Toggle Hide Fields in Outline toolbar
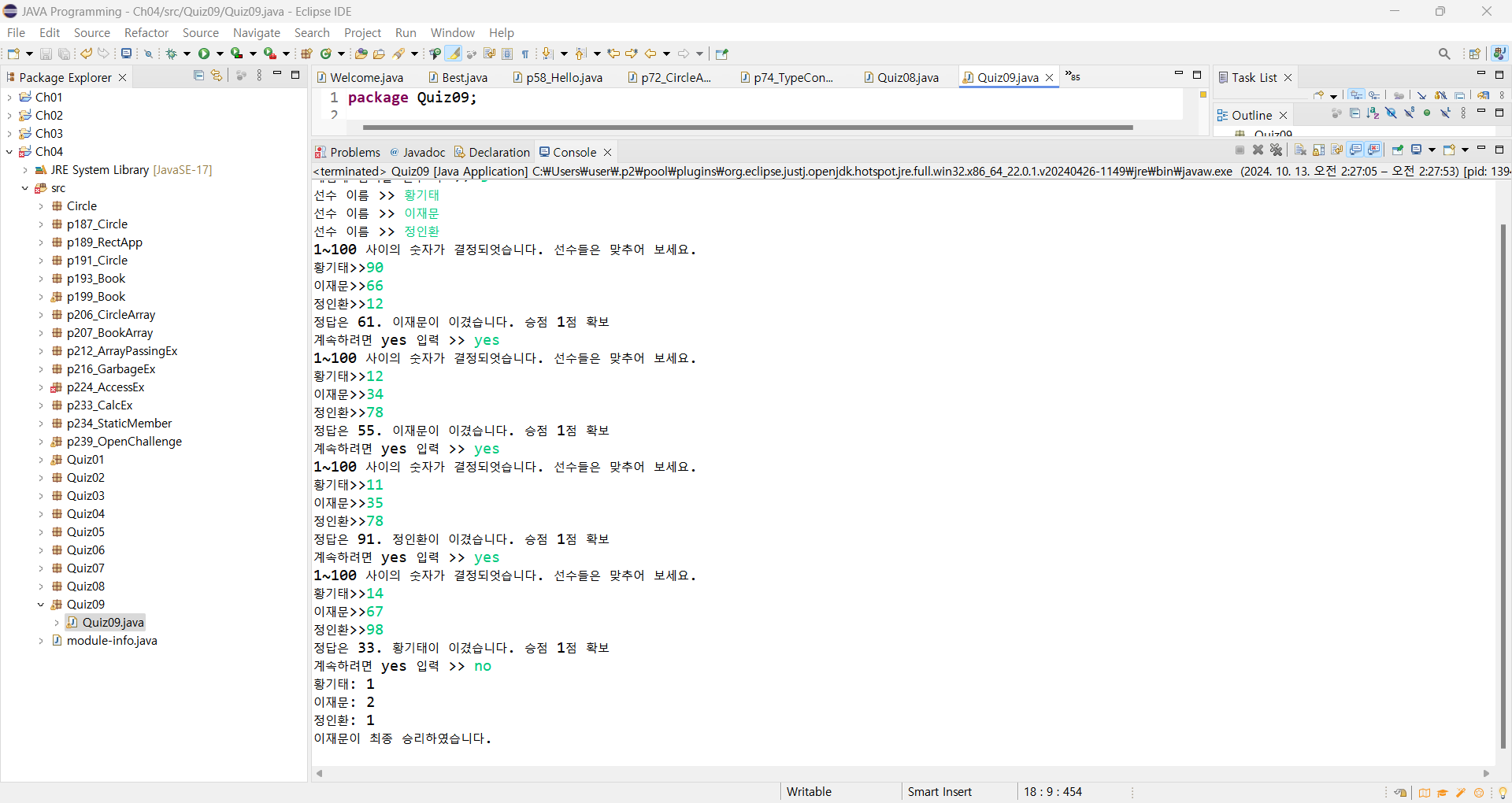Viewport: 1512px width, 803px height. (1391, 113)
